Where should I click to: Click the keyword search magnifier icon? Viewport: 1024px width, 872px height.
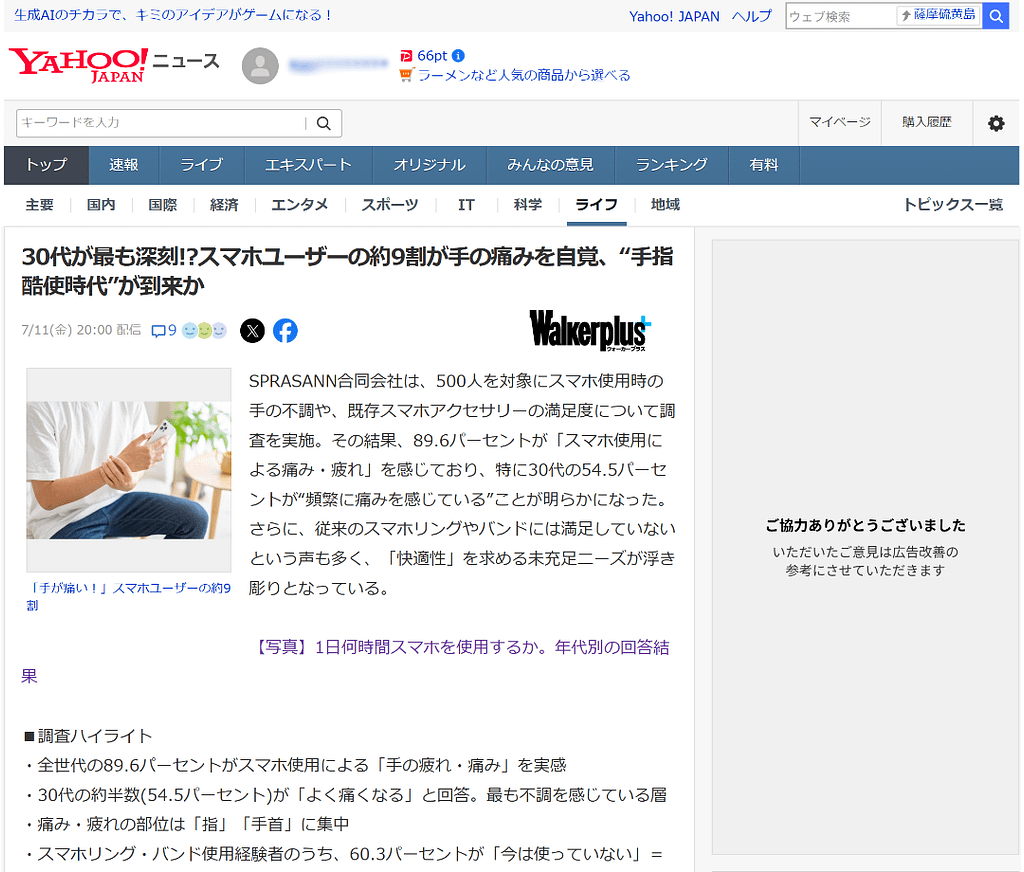pos(323,123)
